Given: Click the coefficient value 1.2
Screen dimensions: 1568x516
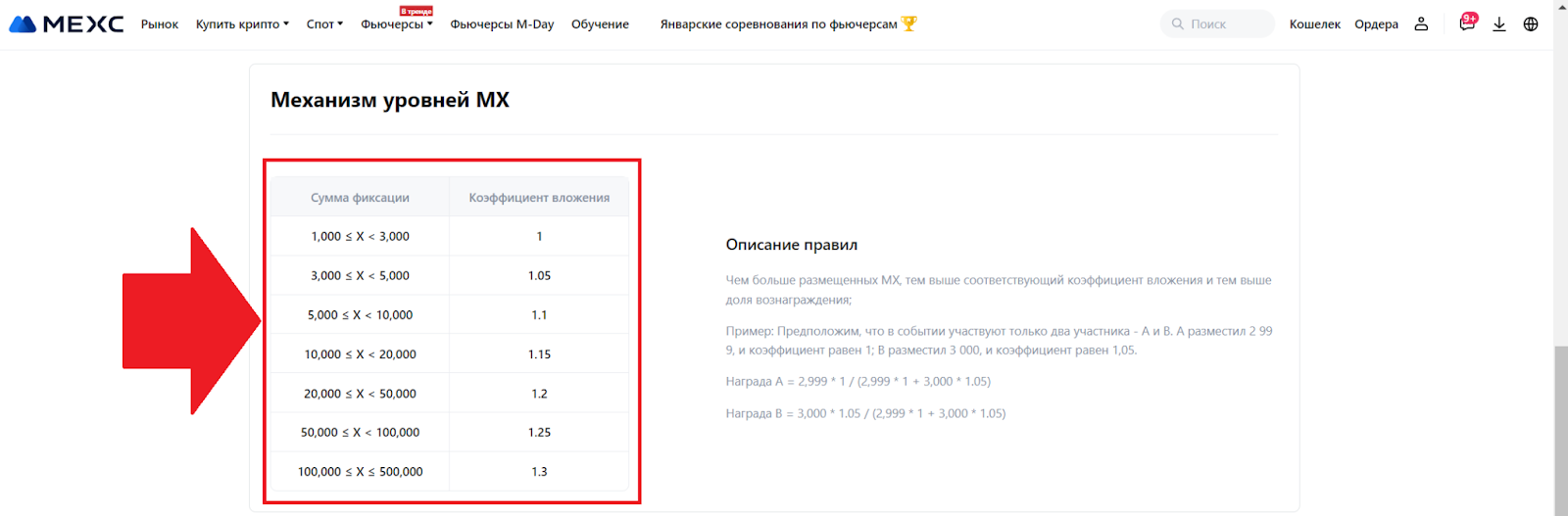Looking at the screenshot, I should 539,393.
